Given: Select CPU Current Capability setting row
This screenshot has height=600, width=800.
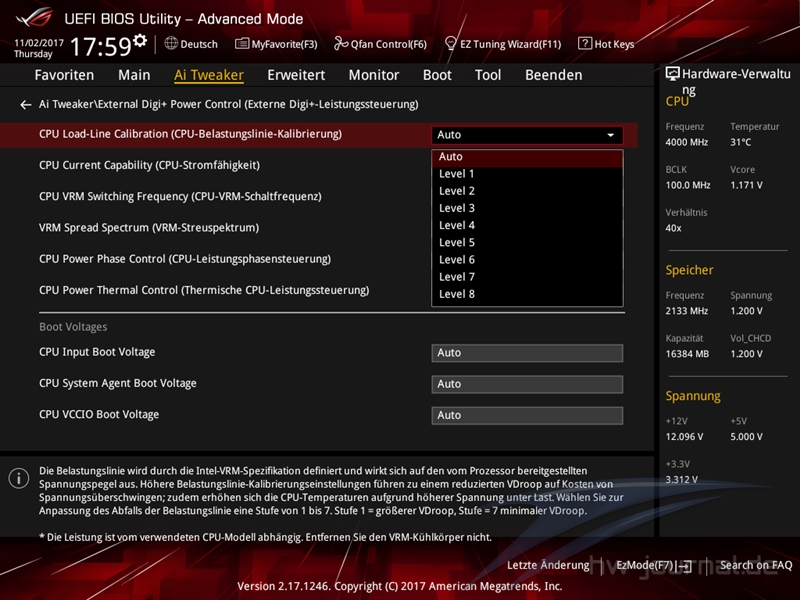Looking at the screenshot, I should (149, 165).
